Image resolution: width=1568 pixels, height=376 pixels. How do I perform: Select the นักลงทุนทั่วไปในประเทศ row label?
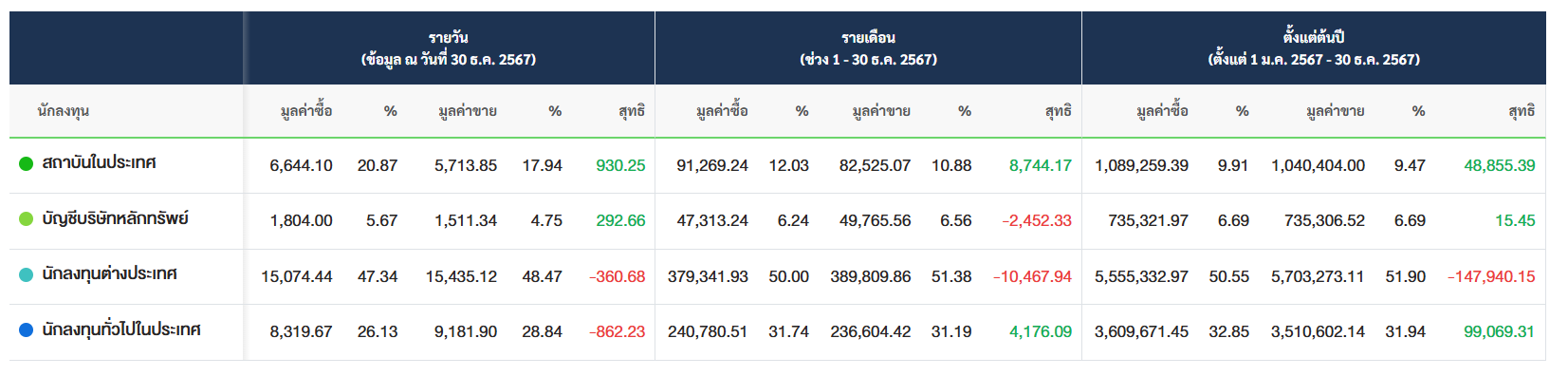pos(121,330)
